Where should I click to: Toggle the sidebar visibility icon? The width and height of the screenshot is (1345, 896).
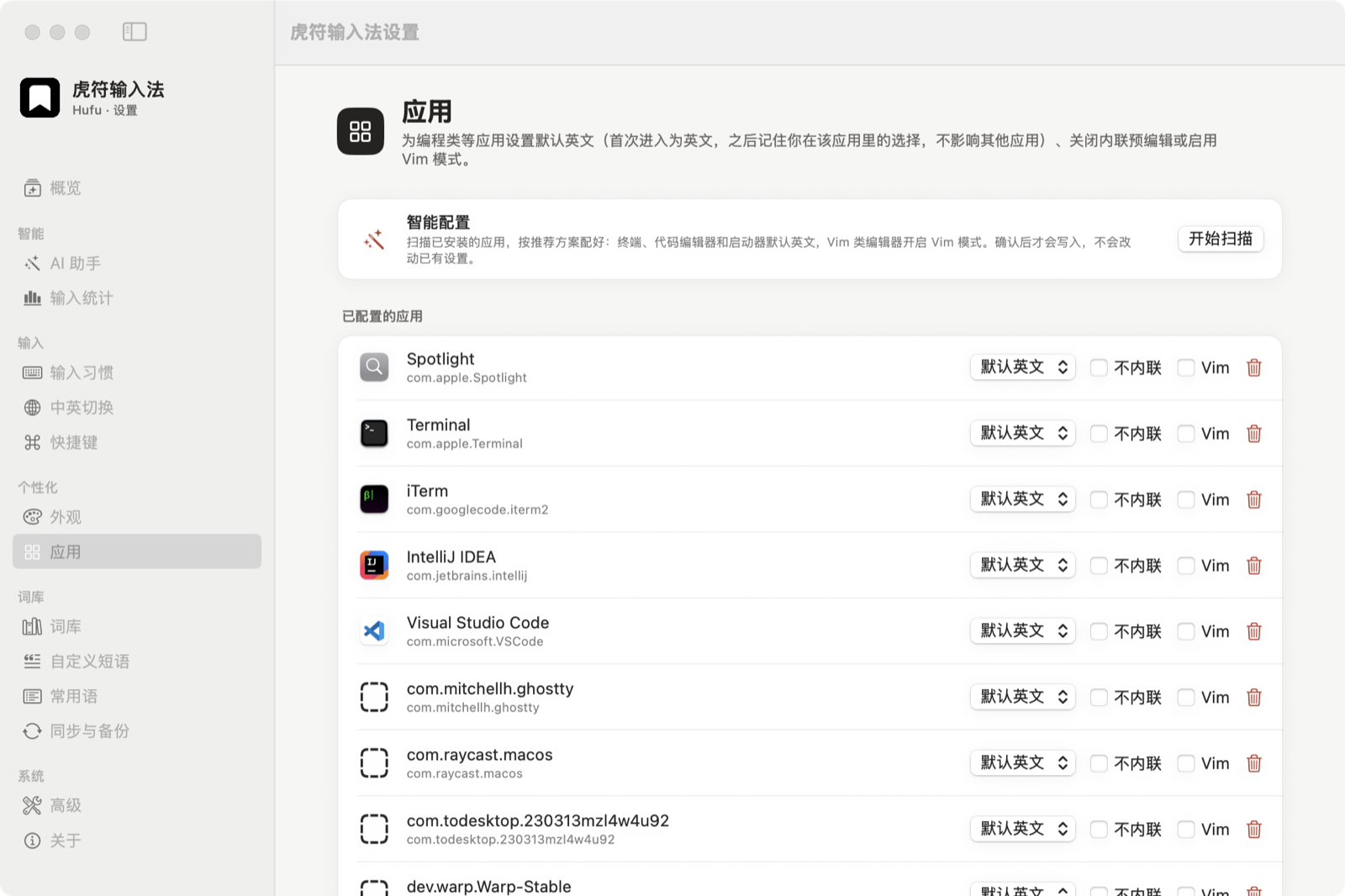click(x=134, y=32)
